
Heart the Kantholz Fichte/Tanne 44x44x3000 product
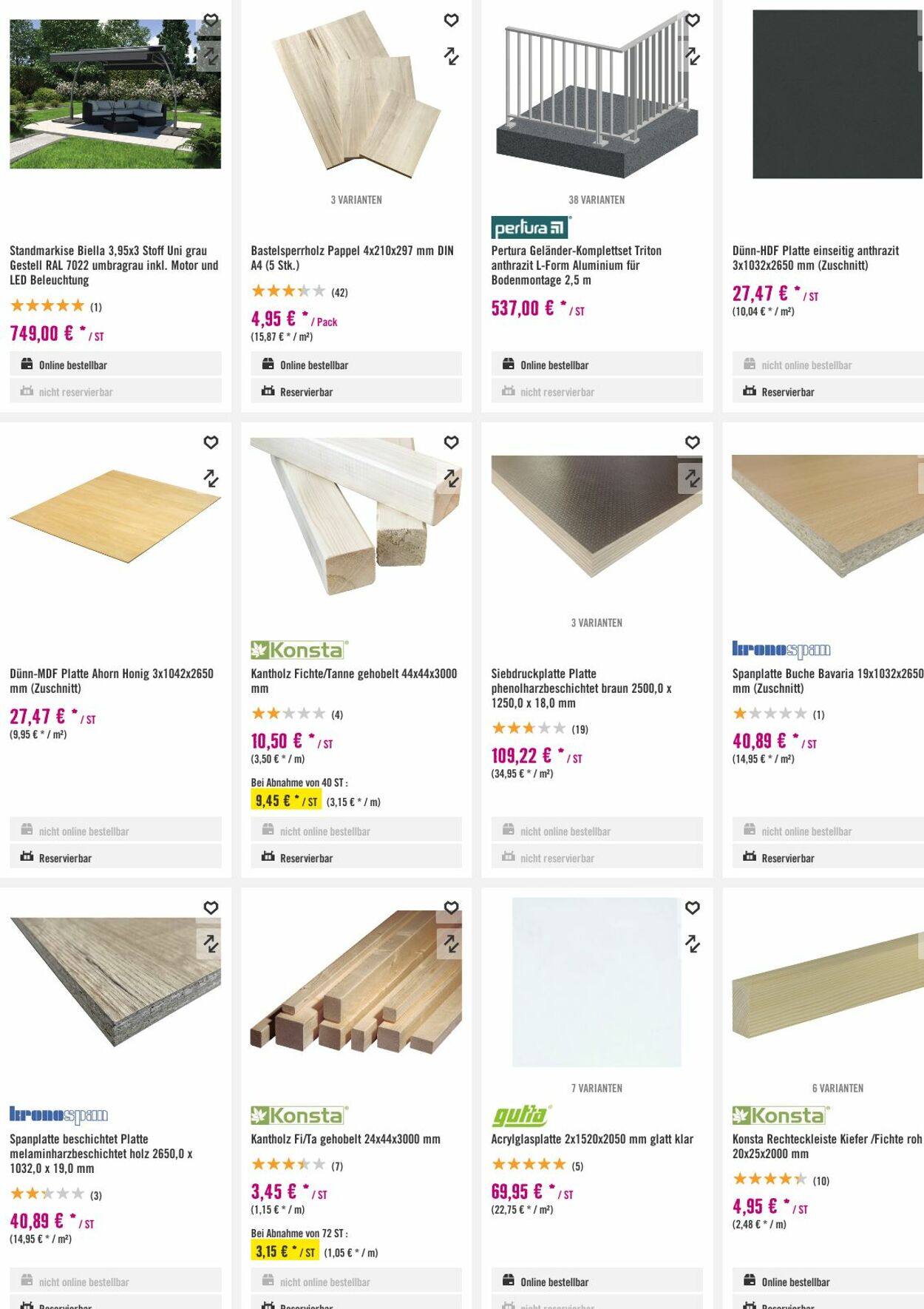[x=451, y=442]
